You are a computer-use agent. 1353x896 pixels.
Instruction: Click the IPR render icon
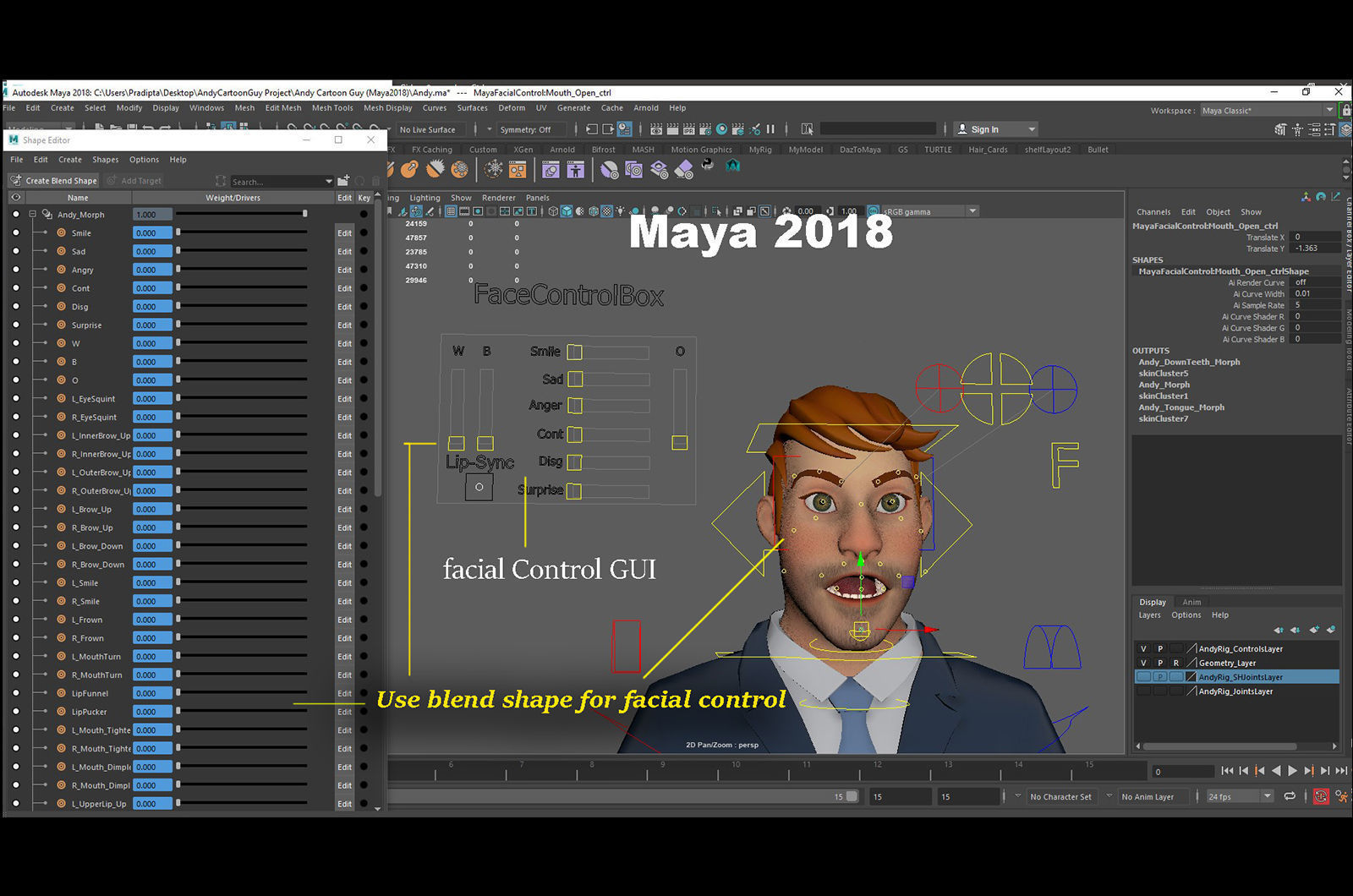coord(689,129)
